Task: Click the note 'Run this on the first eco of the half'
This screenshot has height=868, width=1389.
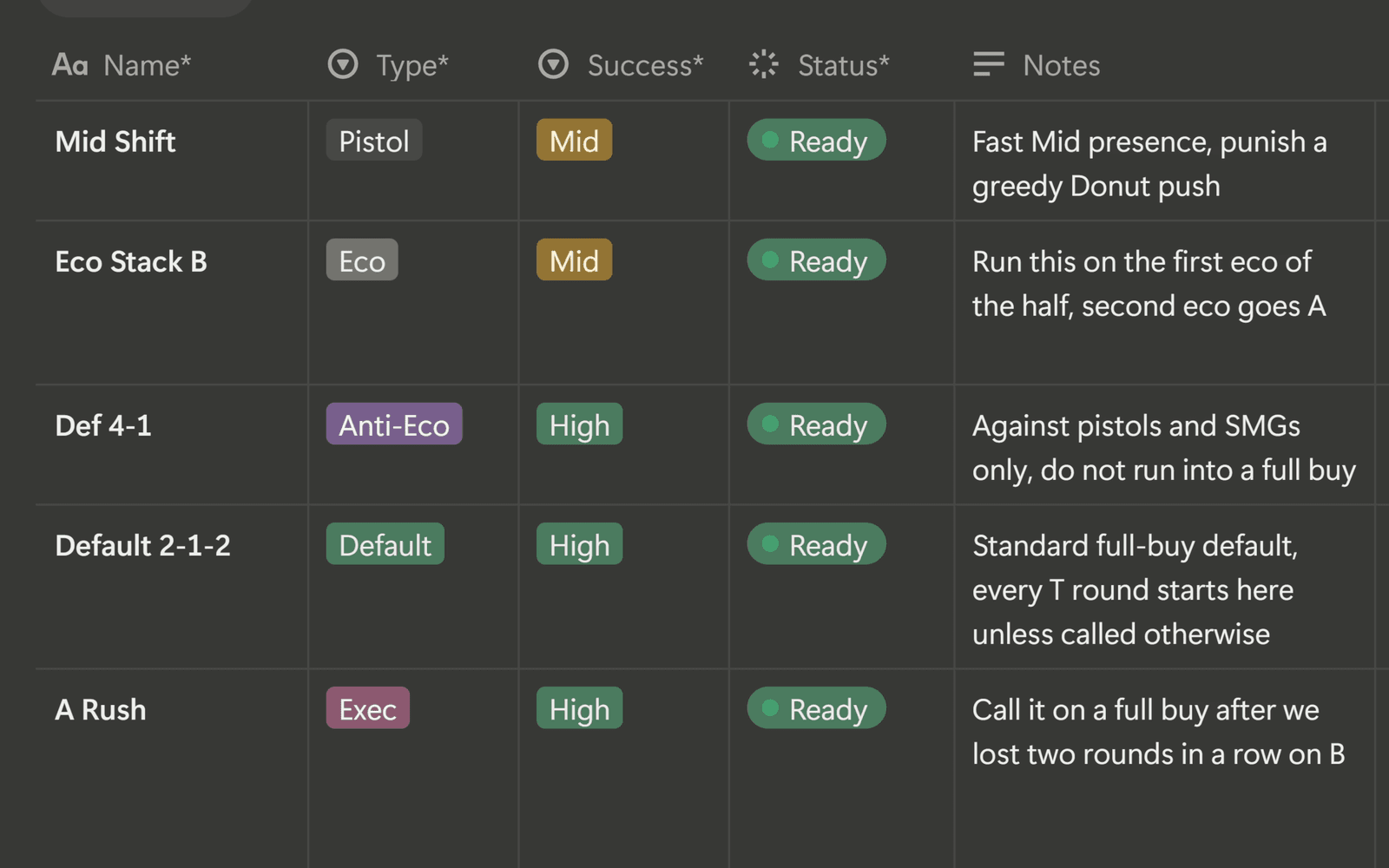Action: tap(1149, 283)
